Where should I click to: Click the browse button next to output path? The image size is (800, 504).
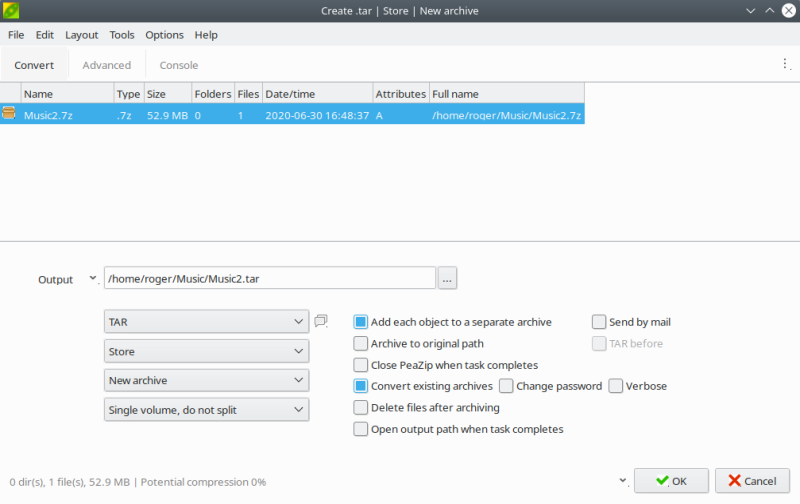point(447,280)
